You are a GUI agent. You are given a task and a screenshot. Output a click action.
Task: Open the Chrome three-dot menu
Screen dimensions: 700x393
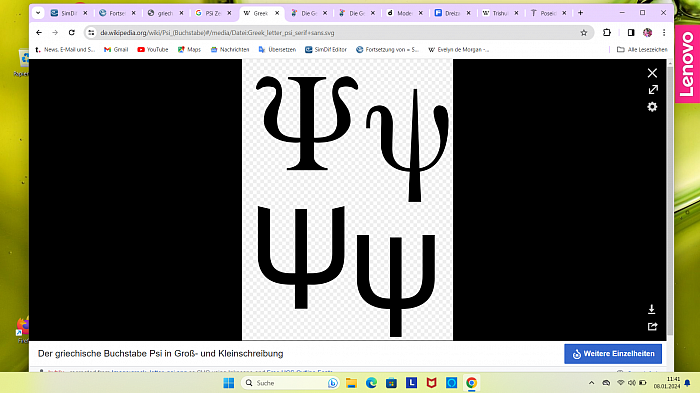[664, 33]
